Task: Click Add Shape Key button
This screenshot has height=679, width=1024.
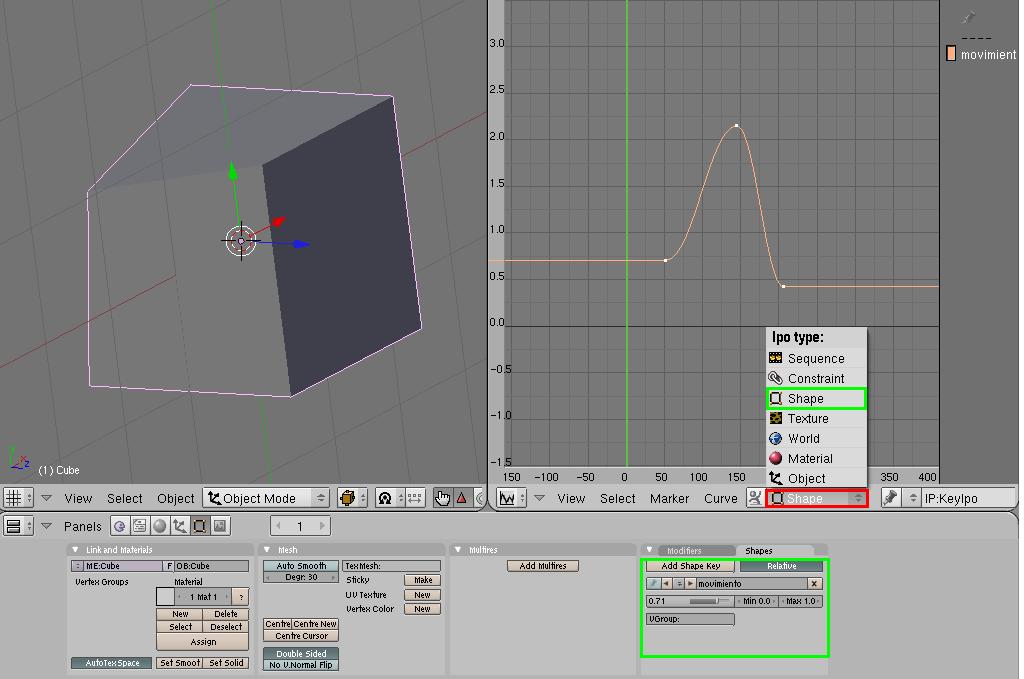Action: pyautogui.click(x=690, y=566)
